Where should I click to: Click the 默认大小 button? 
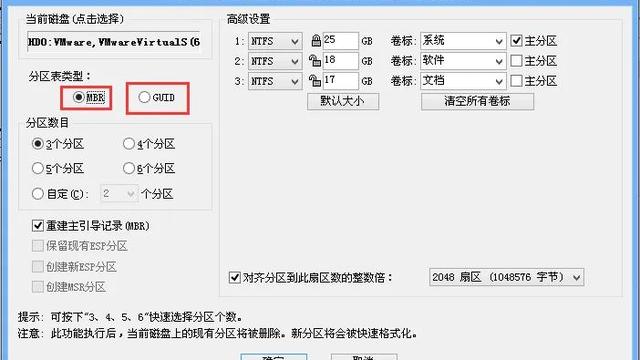pos(343,101)
